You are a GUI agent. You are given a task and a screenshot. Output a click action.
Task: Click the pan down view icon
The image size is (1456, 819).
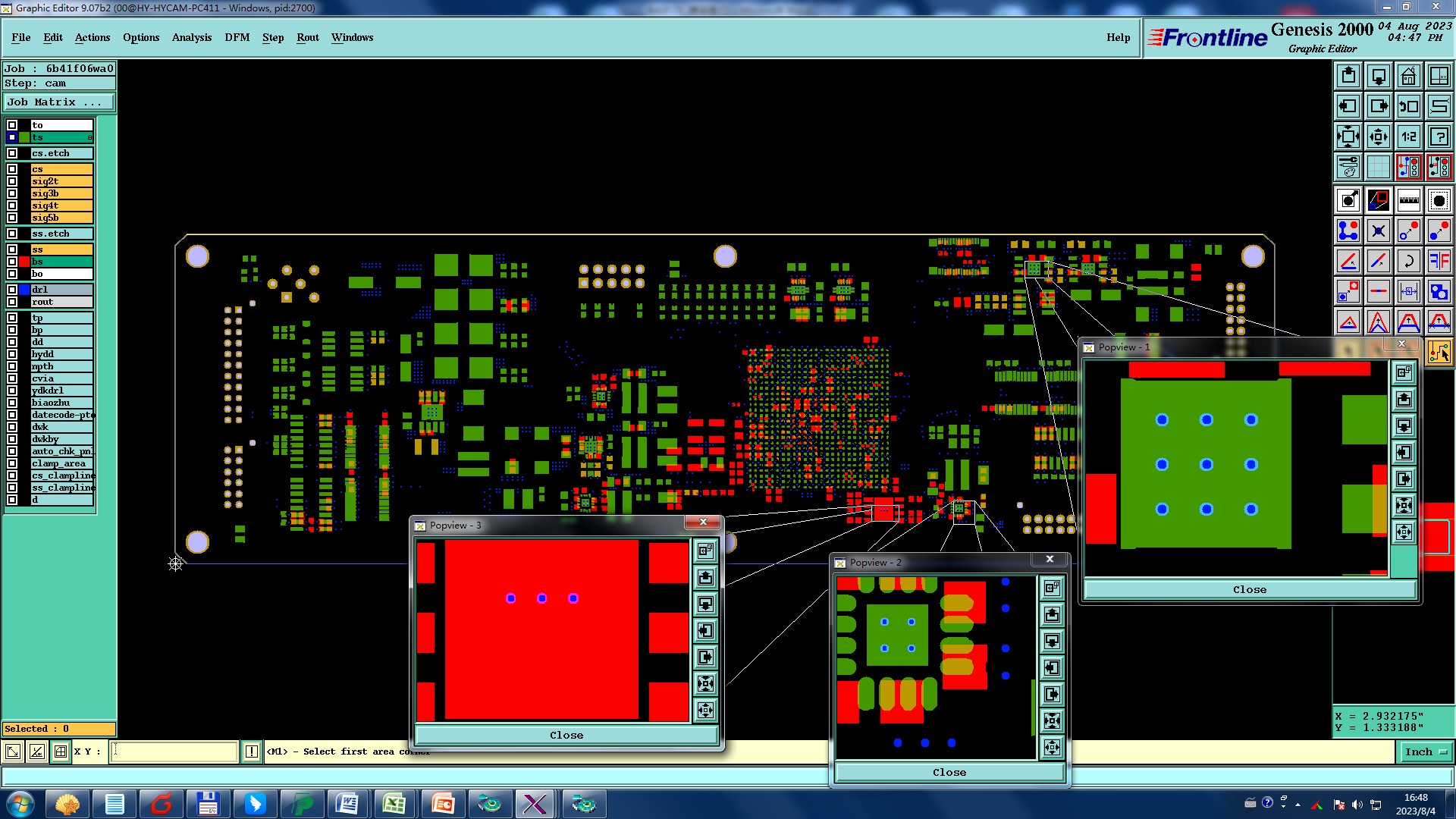tap(1379, 76)
